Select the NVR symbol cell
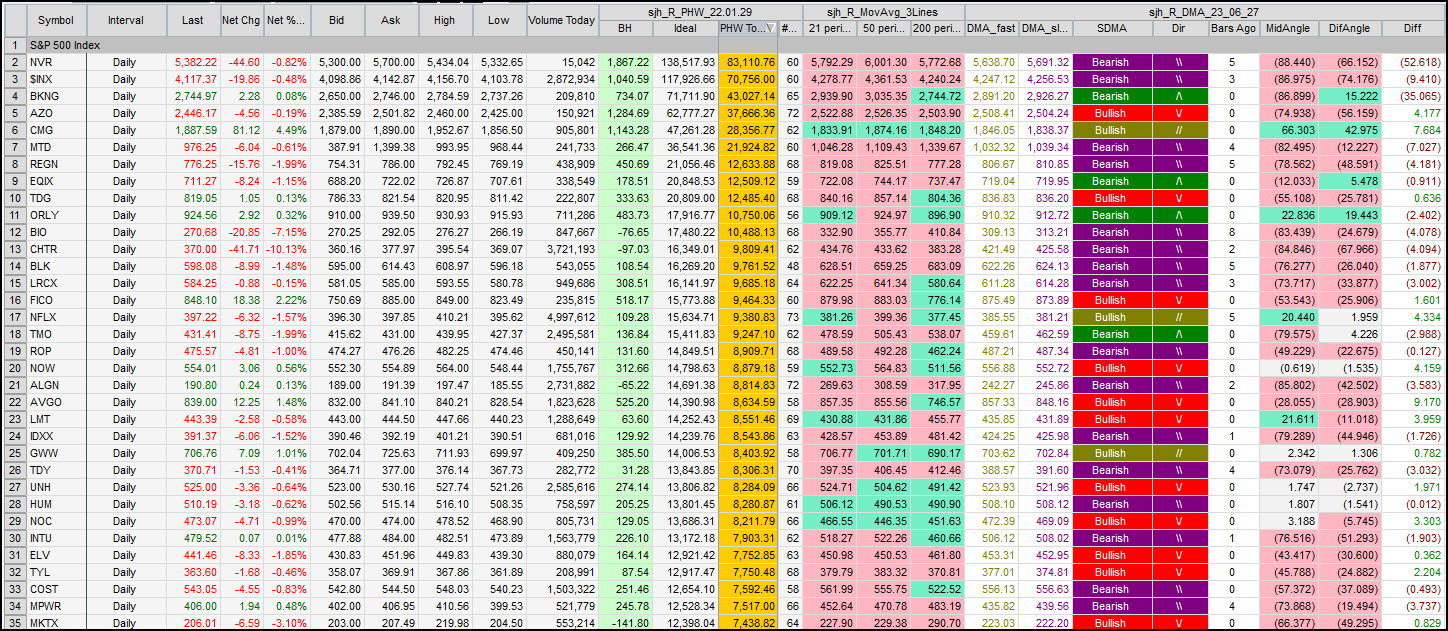Screen dimensions: 1448x631 pyautogui.click(x=56, y=62)
